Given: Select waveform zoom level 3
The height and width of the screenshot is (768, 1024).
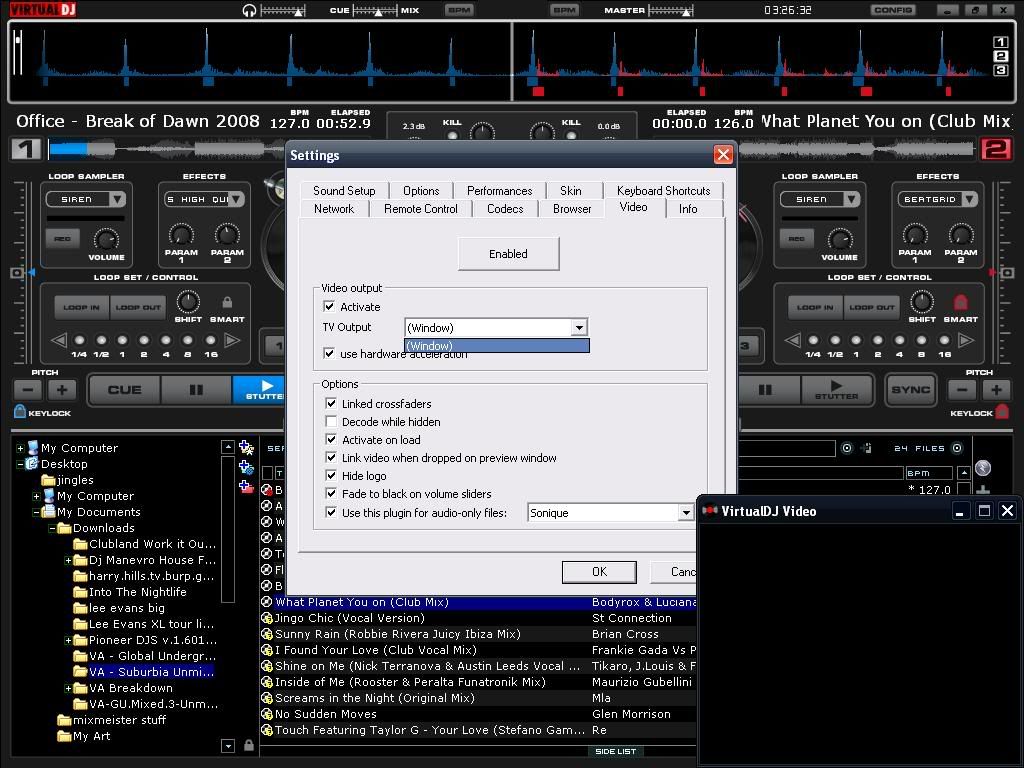Looking at the screenshot, I should [1000, 70].
